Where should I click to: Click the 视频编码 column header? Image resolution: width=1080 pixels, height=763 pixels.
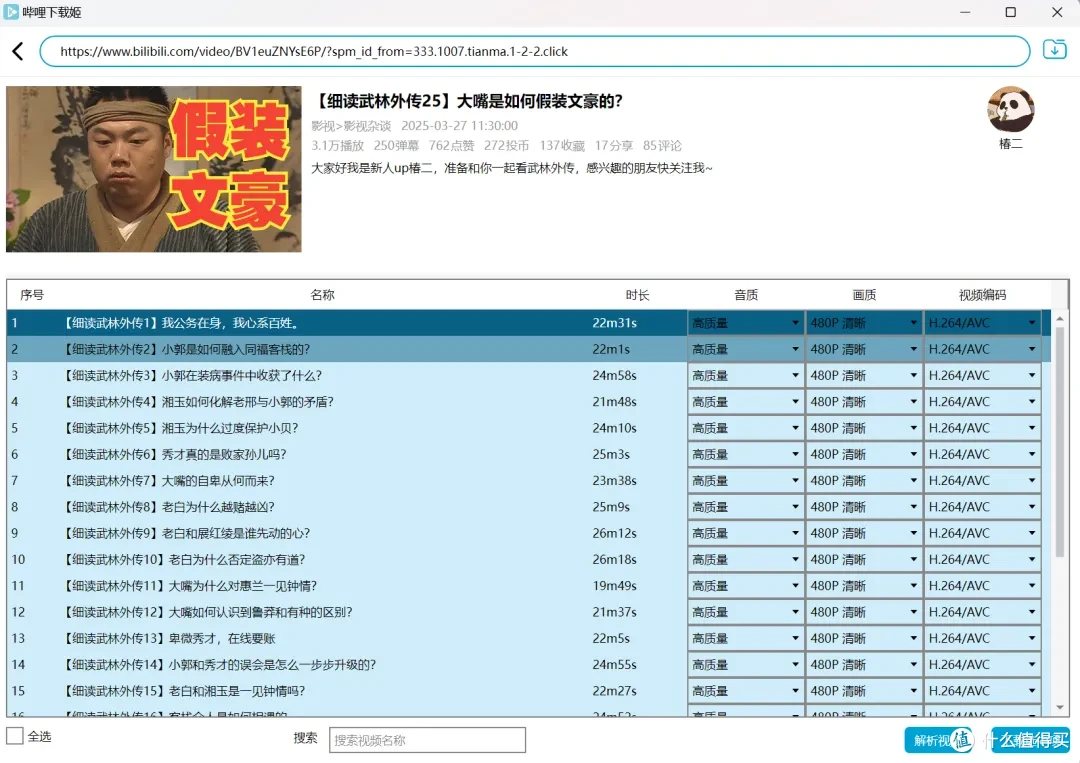982,295
